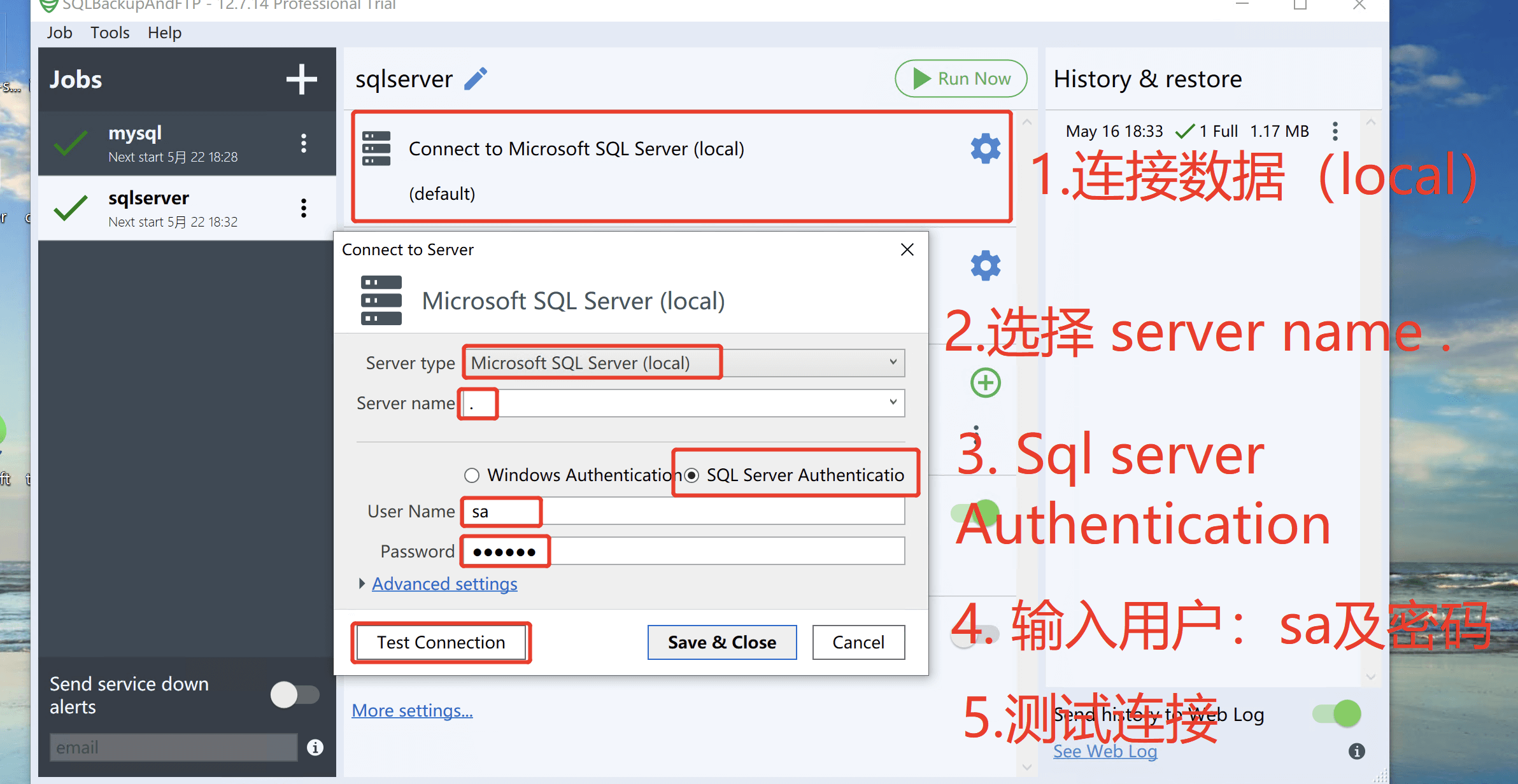Open the three-dot menu for sqlserver job
Image resolution: width=1518 pixels, height=784 pixels.
(304, 208)
